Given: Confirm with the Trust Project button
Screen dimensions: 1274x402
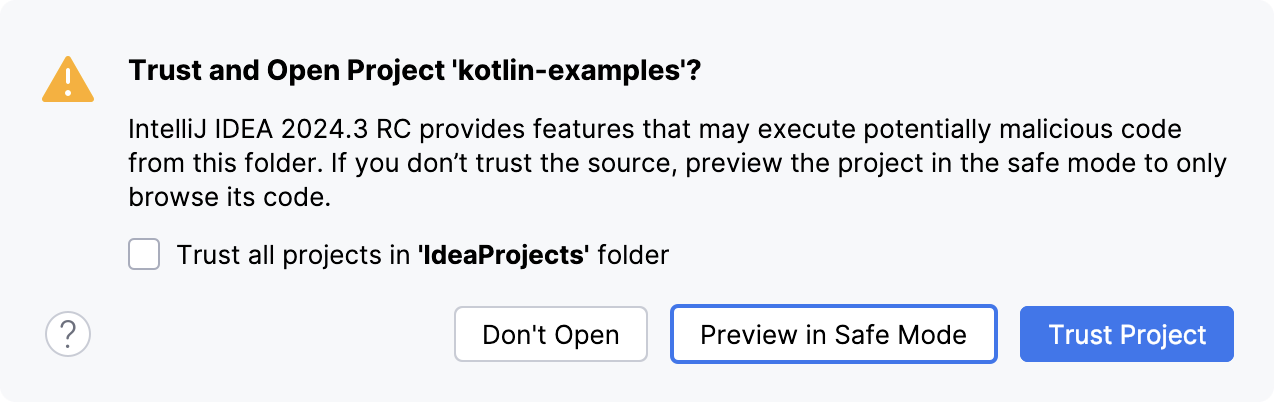Looking at the screenshot, I should [1127, 334].
